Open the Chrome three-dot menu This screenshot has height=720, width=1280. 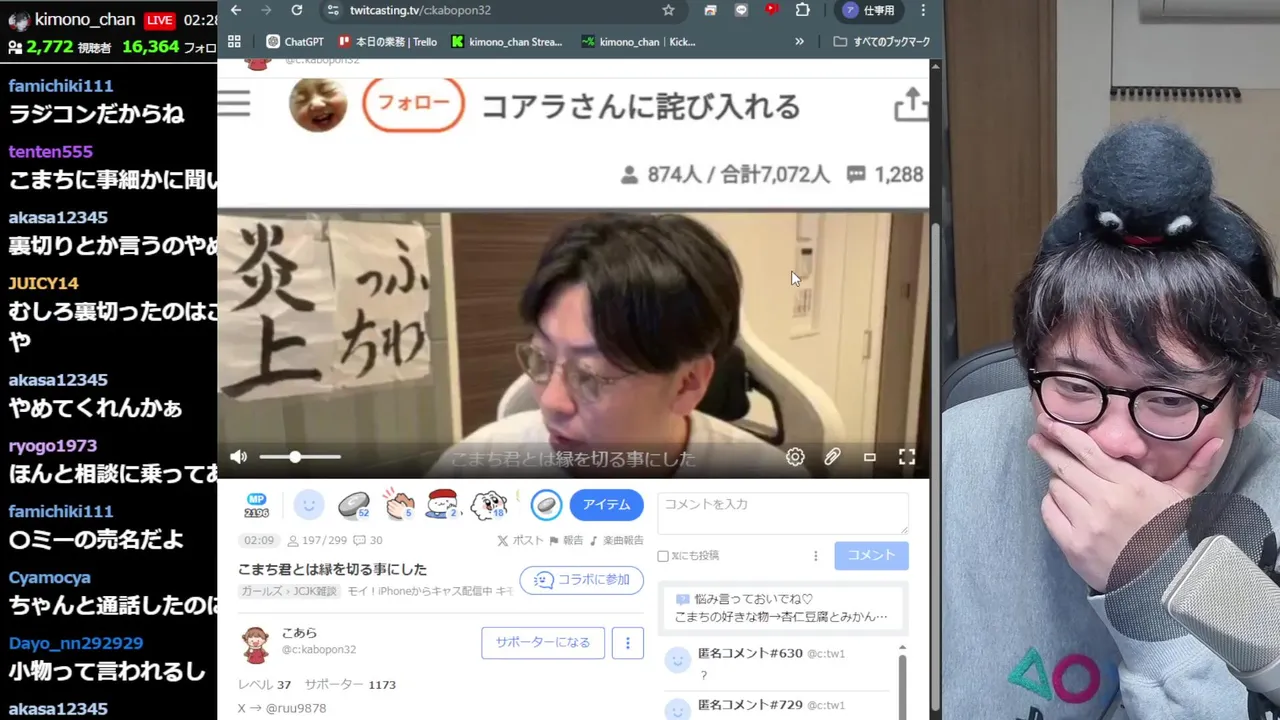click(923, 10)
